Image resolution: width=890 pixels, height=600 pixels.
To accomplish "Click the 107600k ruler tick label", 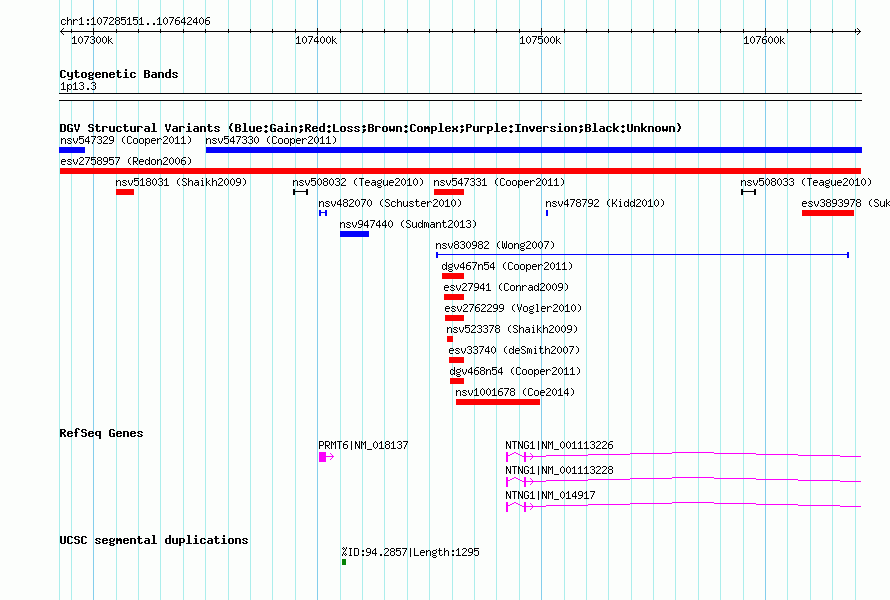I will pyautogui.click(x=764, y=41).
